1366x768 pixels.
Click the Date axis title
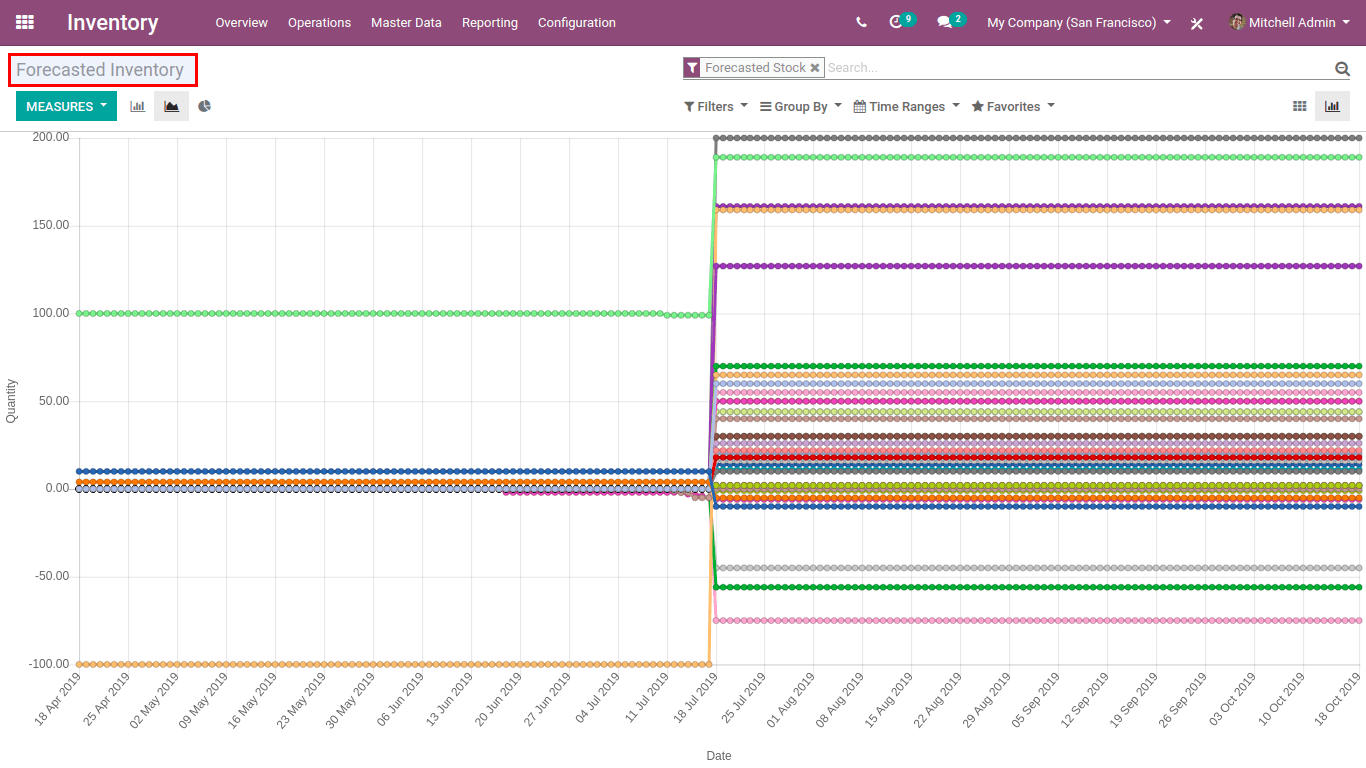pyautogui.click(x=719, y=756)
